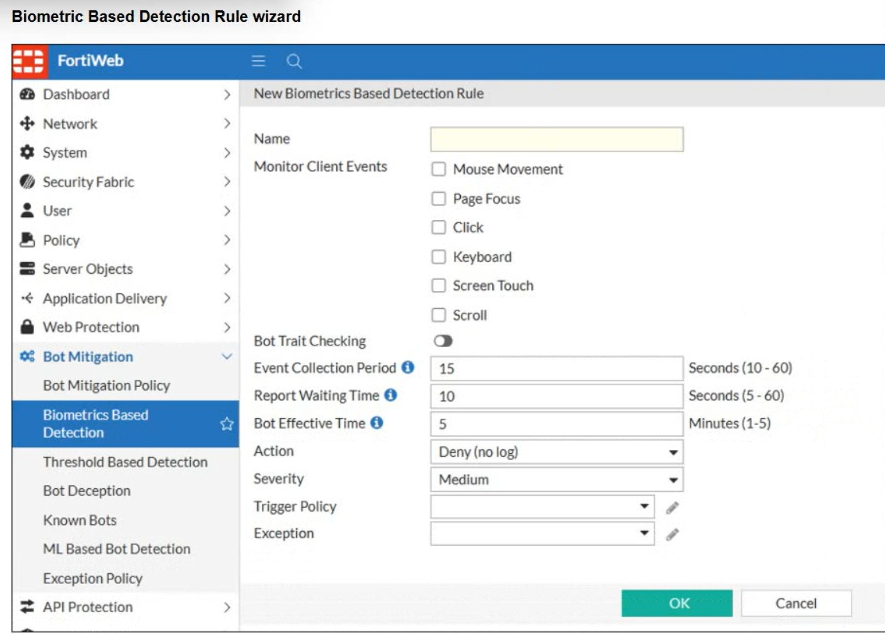Open the Action dropdown showing Deny (no log)

(557, 452)
